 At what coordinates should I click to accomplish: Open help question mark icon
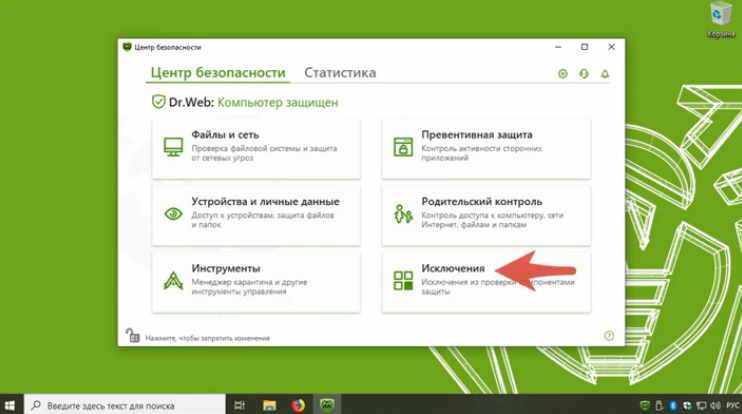tap(609, 336)
